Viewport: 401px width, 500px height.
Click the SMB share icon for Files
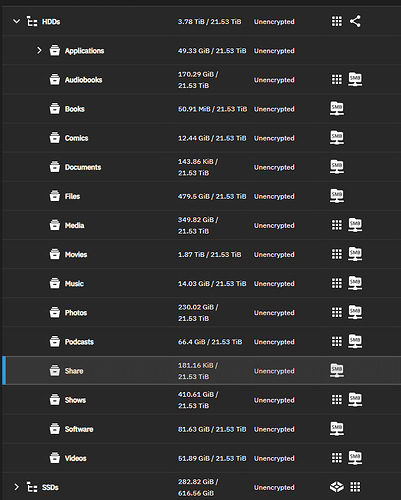click(x=337, y=196)
